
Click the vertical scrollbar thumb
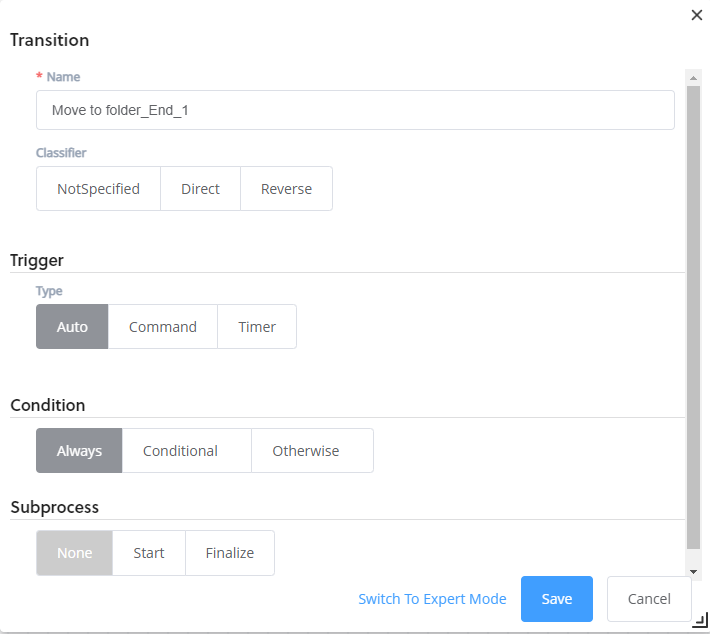point(693,317)
